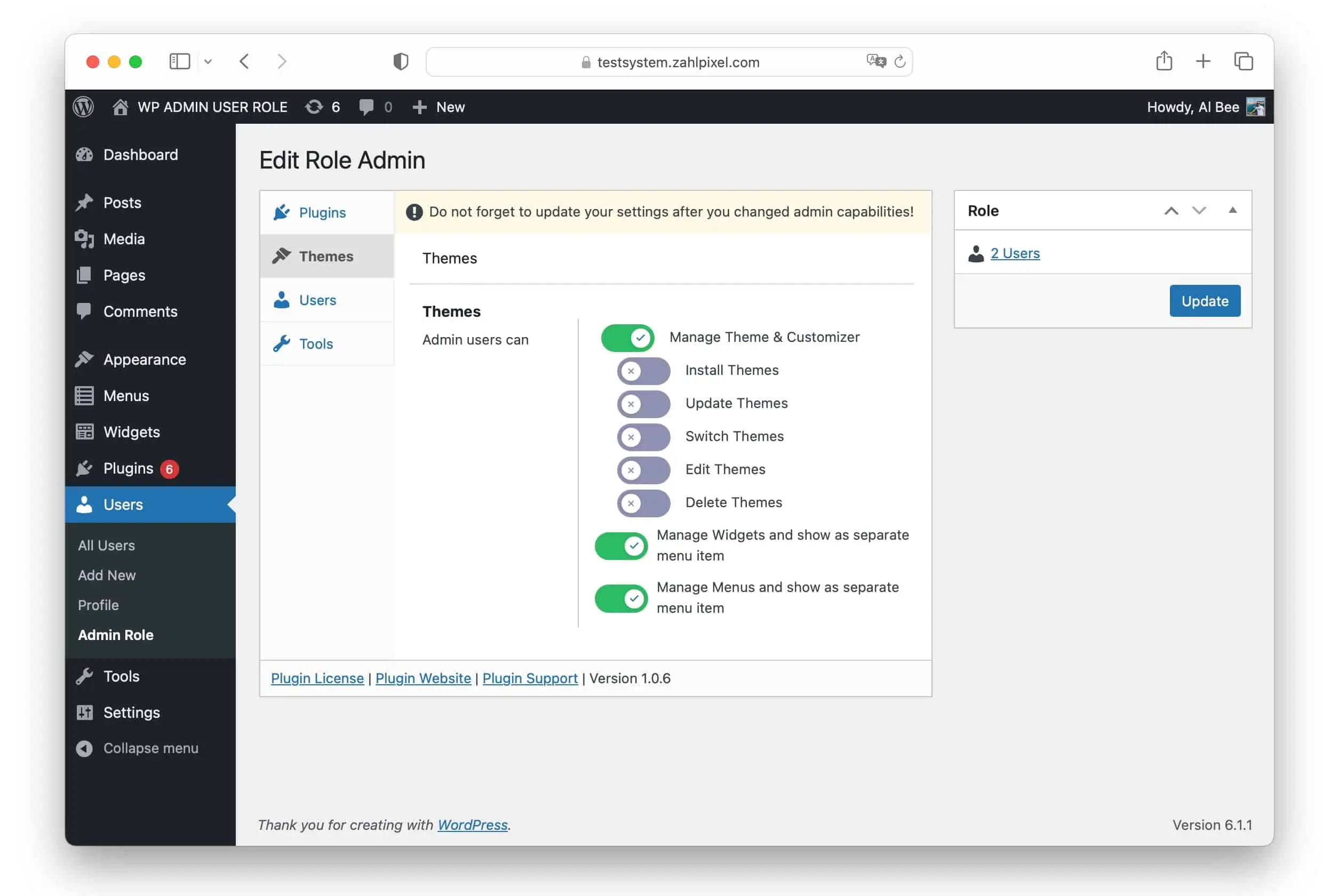Disable the Manage Menus toggle
The width and height of the screenshot is (1323, 896).
621,598
